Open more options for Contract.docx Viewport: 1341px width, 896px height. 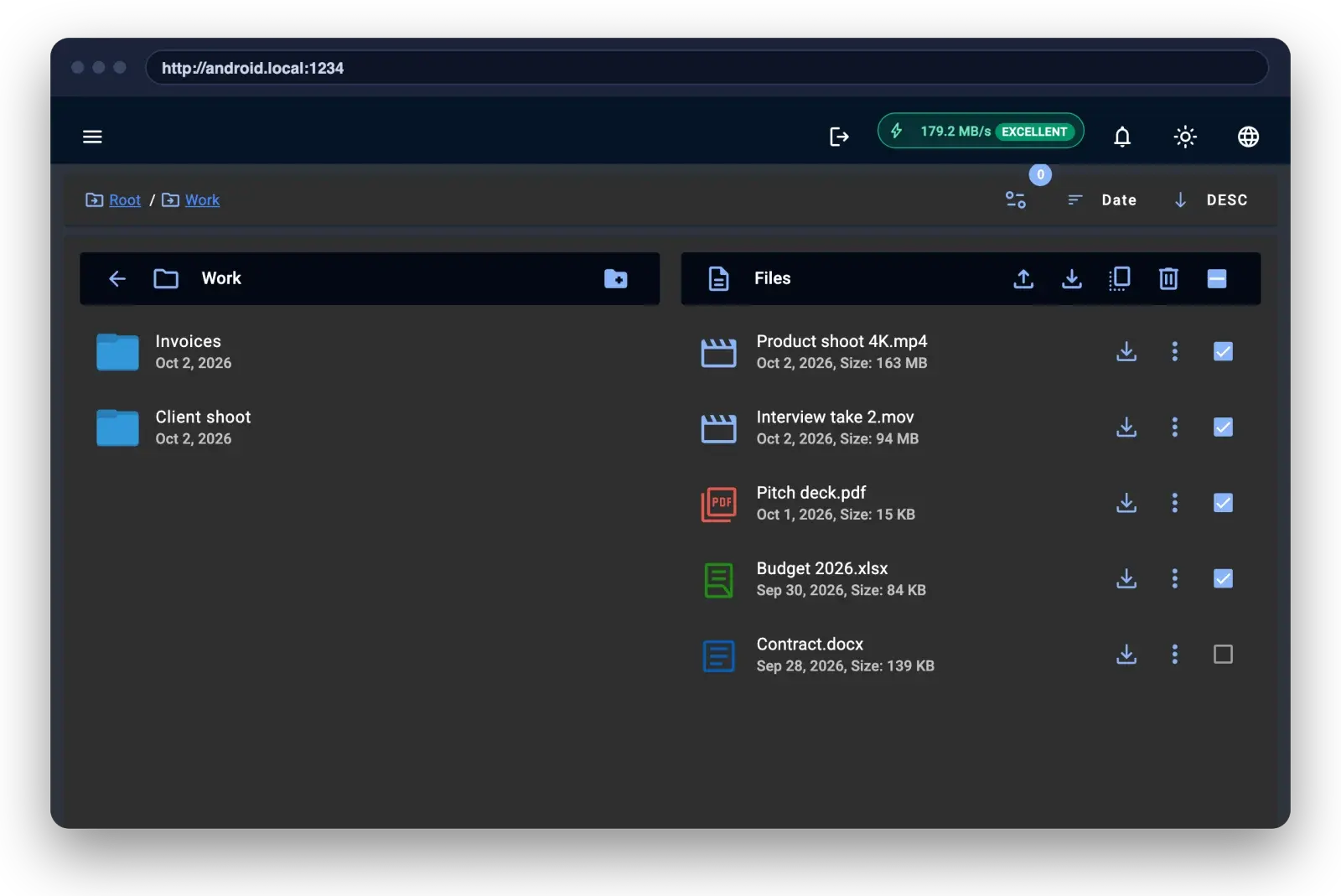pyautogui.click(x=1174, y=654)
